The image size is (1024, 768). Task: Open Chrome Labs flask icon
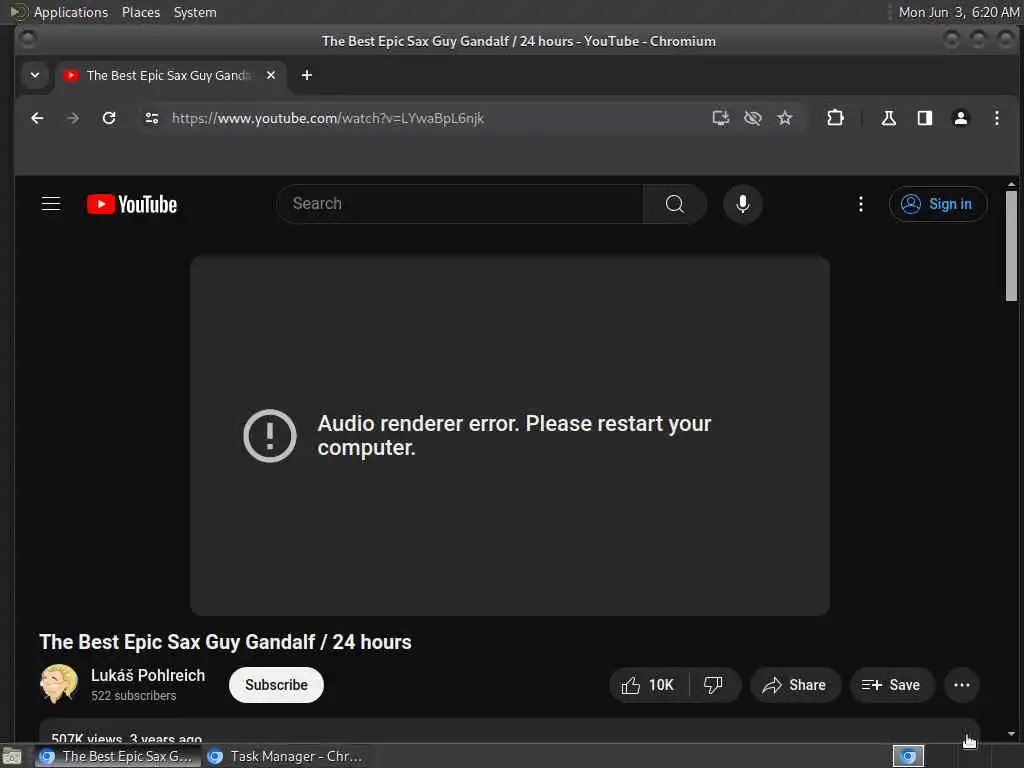(x=888, y=118)
